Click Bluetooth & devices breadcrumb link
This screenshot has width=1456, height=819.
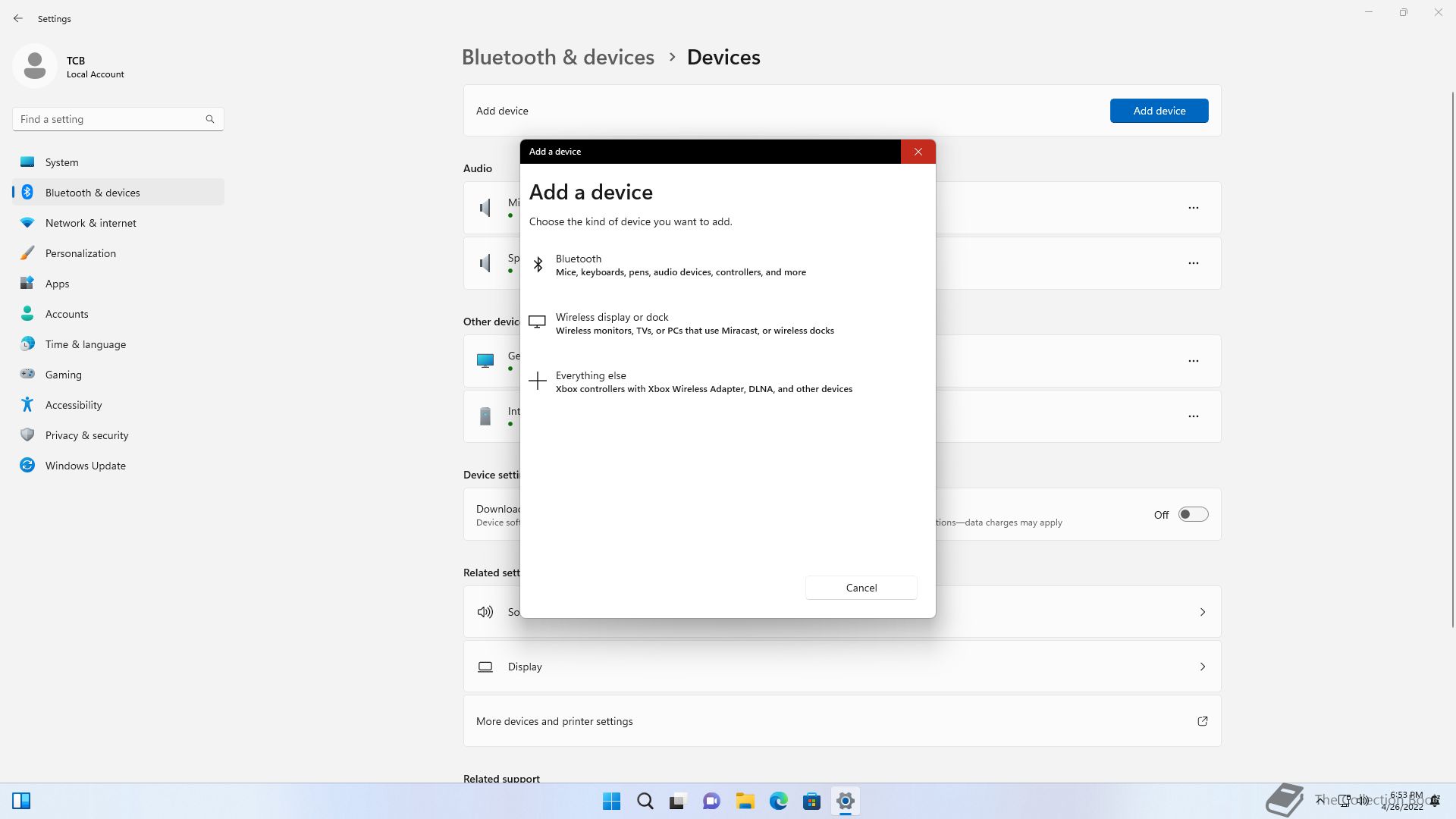[x=557, y=58]
